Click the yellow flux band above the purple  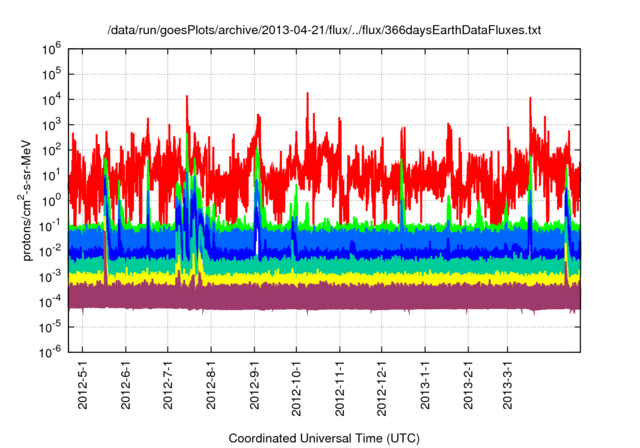(324, 278)
